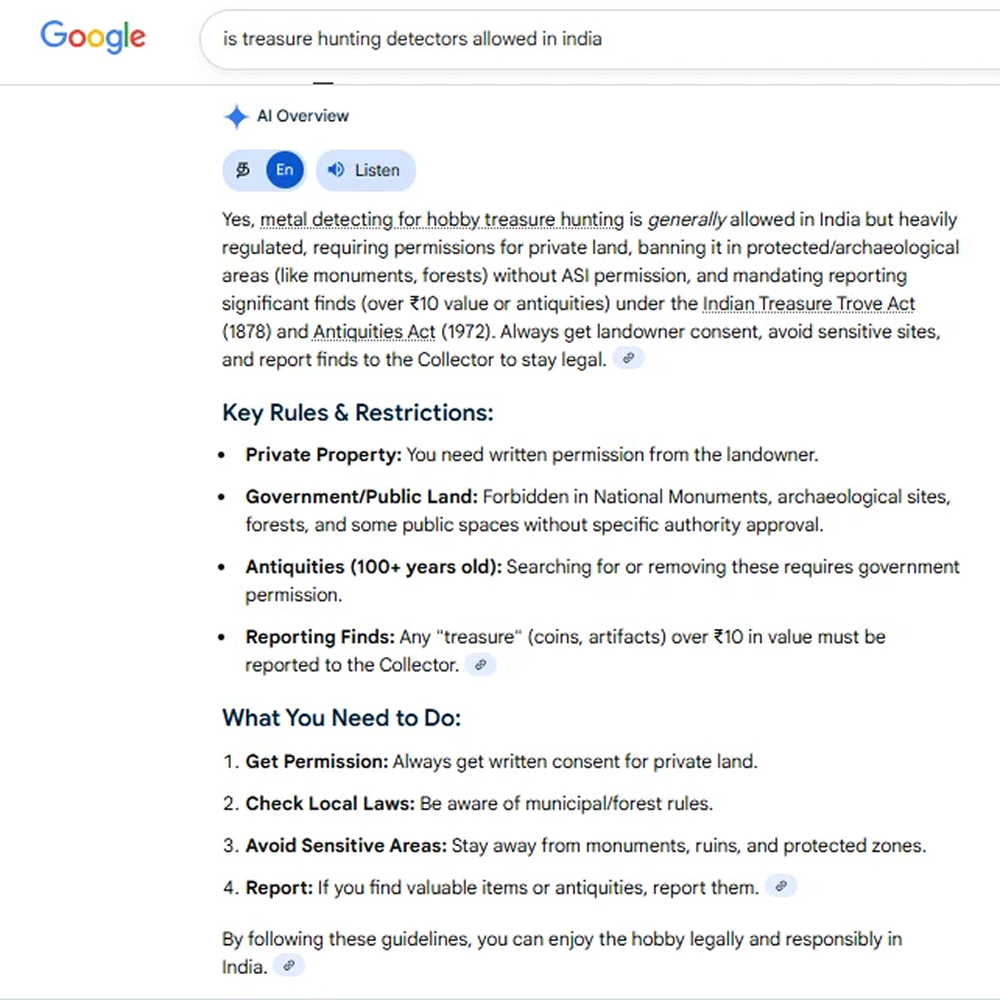Follow the Antiquities Act link
Image resolution: width=1000 pixels, height=1000 pixels.
point(374,332)
